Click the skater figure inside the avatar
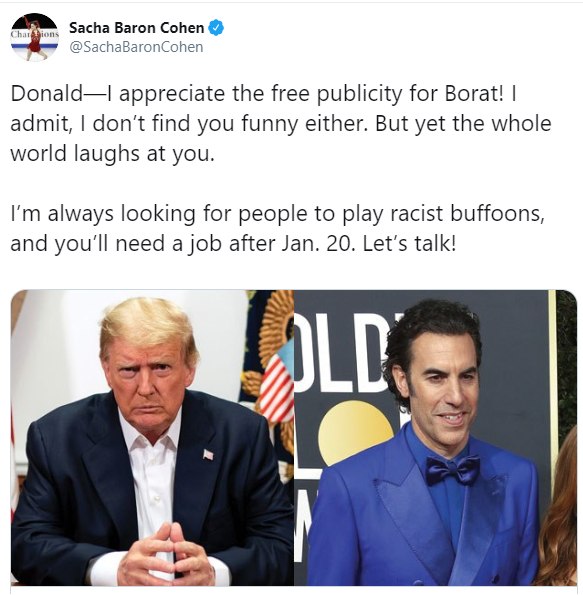583x596 pixels. point(34,38)
